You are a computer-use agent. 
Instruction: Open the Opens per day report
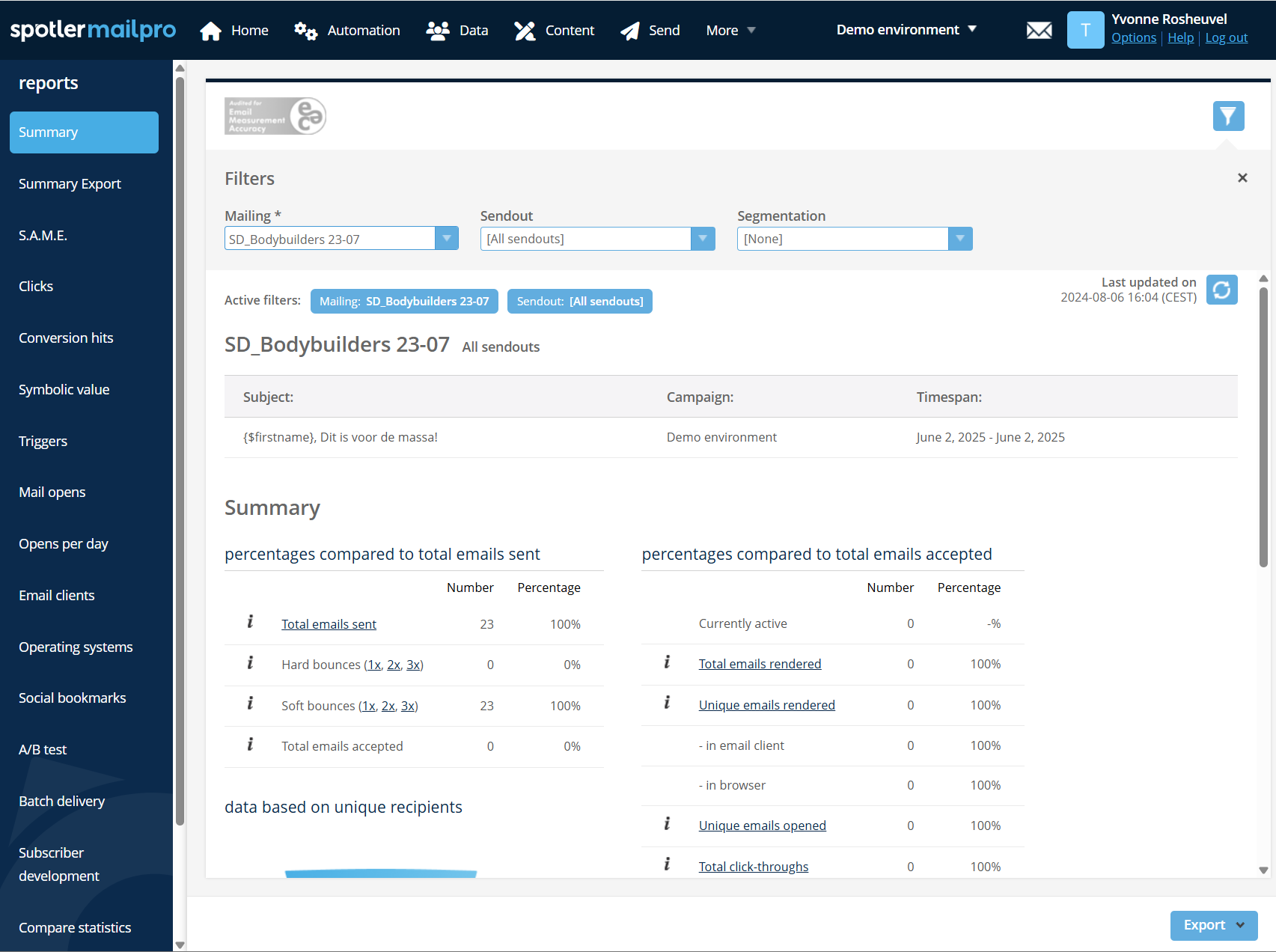click(63, 544)
